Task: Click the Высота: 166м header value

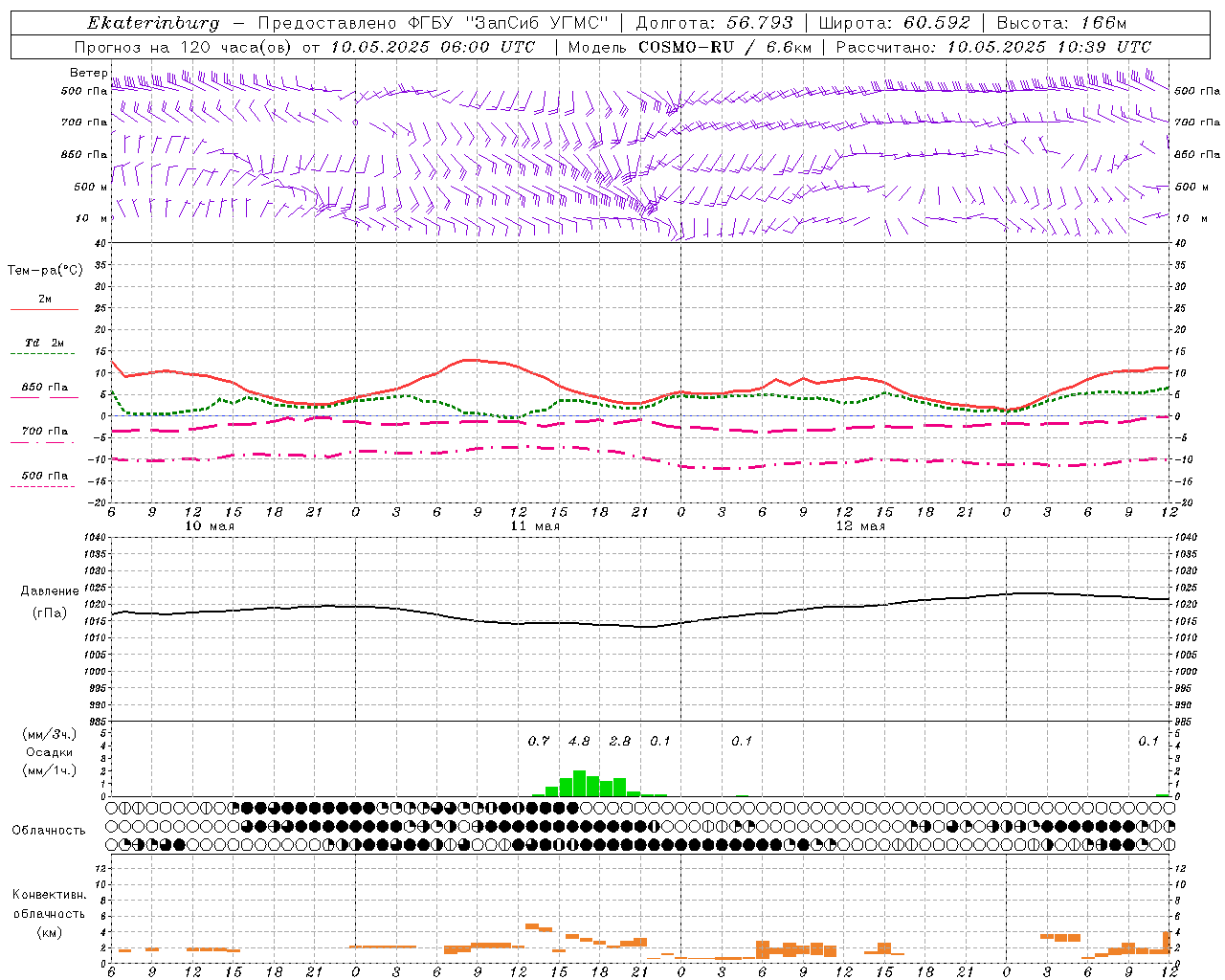Action: 1062,23
